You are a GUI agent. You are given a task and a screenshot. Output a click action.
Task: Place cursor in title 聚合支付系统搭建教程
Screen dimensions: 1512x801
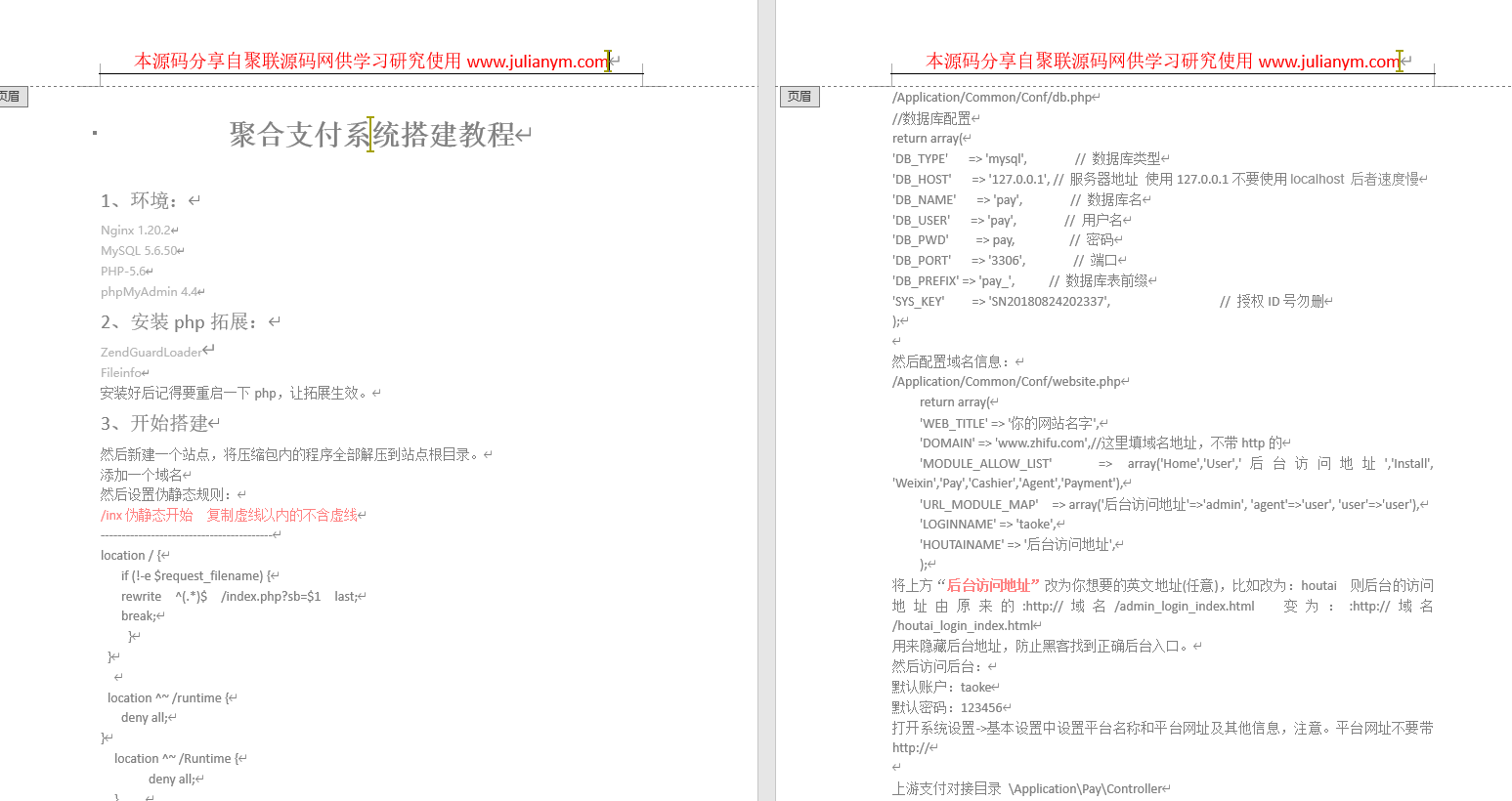click(372, 135)
